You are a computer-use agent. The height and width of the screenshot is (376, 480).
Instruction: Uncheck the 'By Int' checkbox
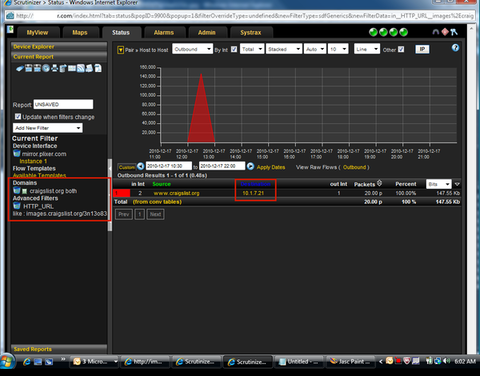234,49
